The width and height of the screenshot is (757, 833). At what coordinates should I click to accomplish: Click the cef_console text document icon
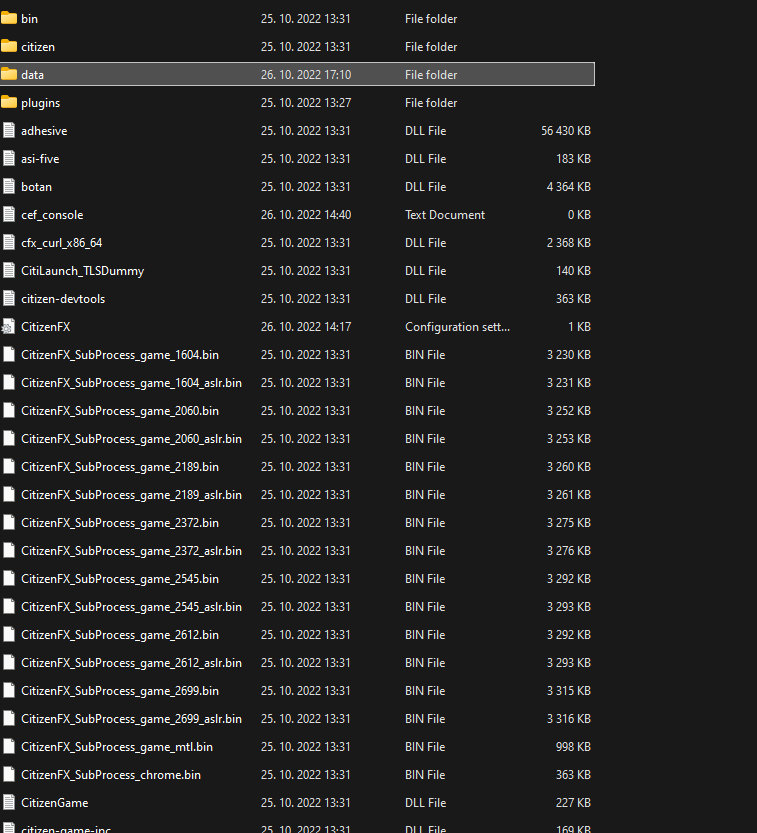click(x=9, y=215)
